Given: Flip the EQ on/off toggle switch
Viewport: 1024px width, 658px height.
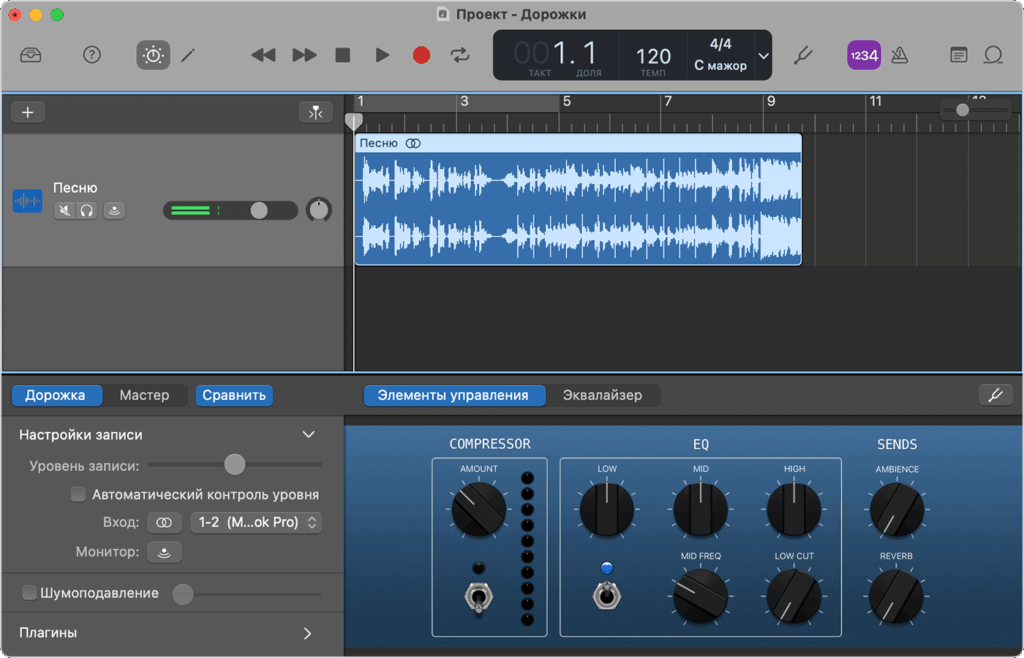Looking at the screenshot, I should 607,595.
